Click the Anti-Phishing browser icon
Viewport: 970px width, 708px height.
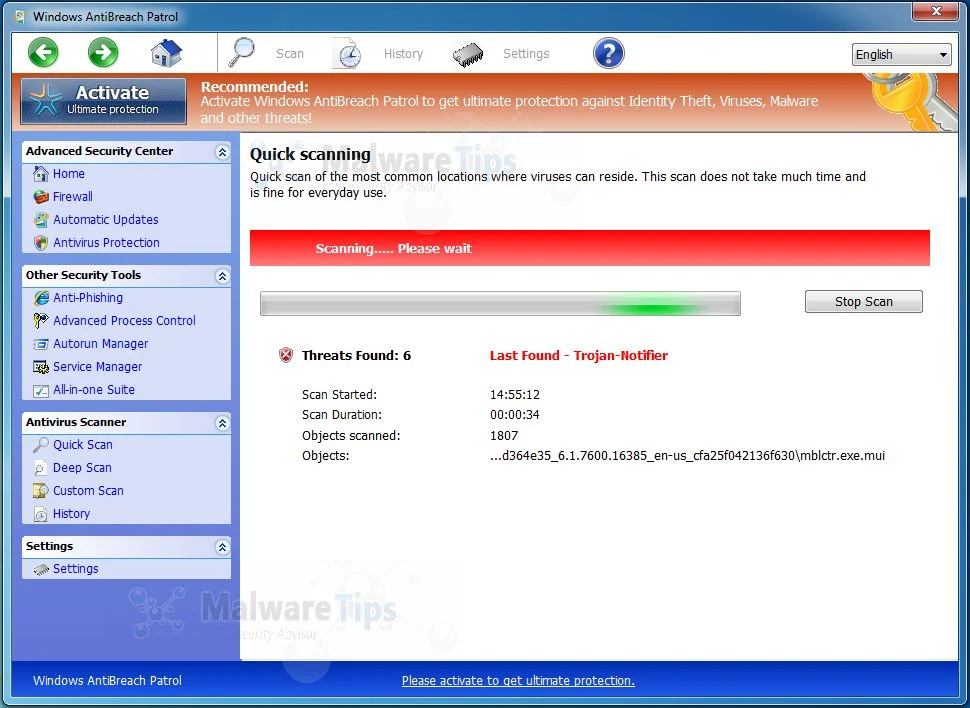click(x=41, y=298)
